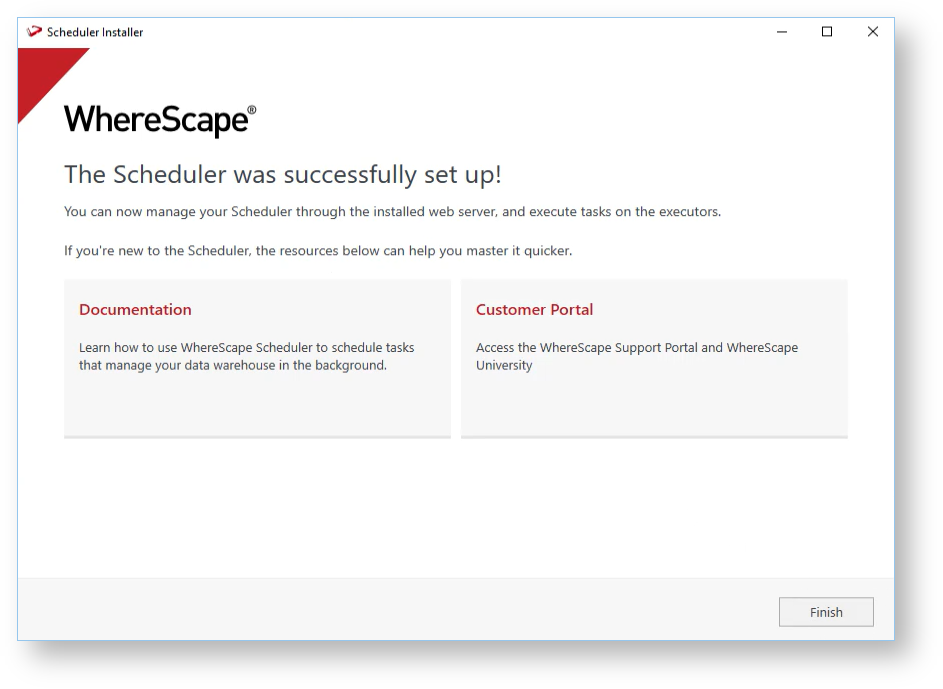Close the Scheduler Installer window
This screenshot has width=943, height=689.
[872, 32]
